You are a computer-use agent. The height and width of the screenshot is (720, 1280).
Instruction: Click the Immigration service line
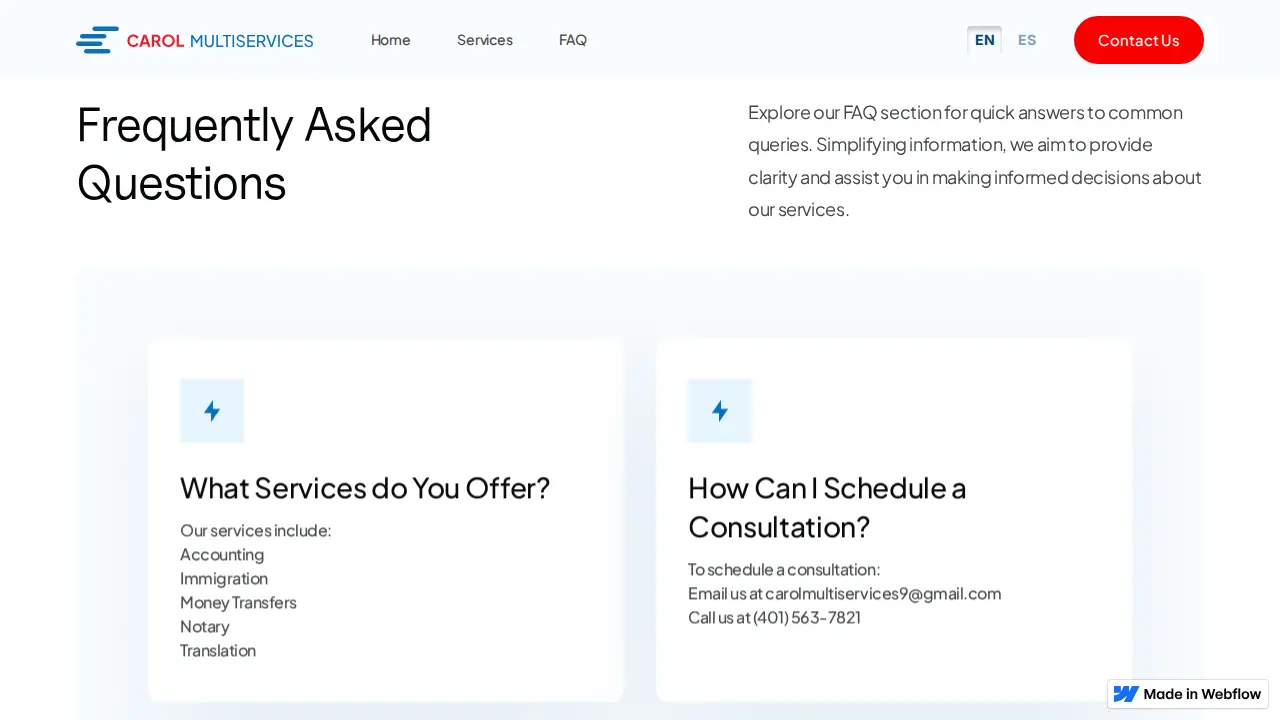(x=224, y=578)
